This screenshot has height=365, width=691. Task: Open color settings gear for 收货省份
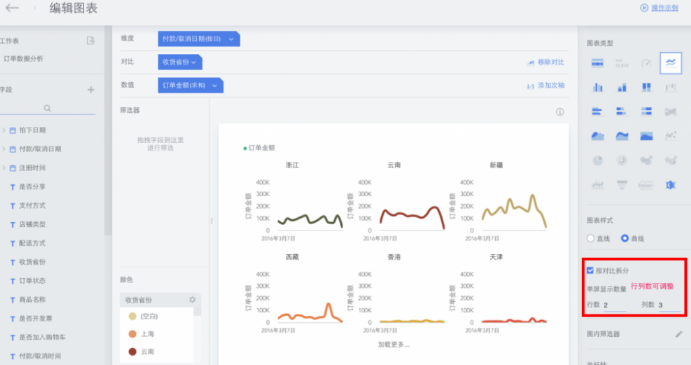(192, 300)
